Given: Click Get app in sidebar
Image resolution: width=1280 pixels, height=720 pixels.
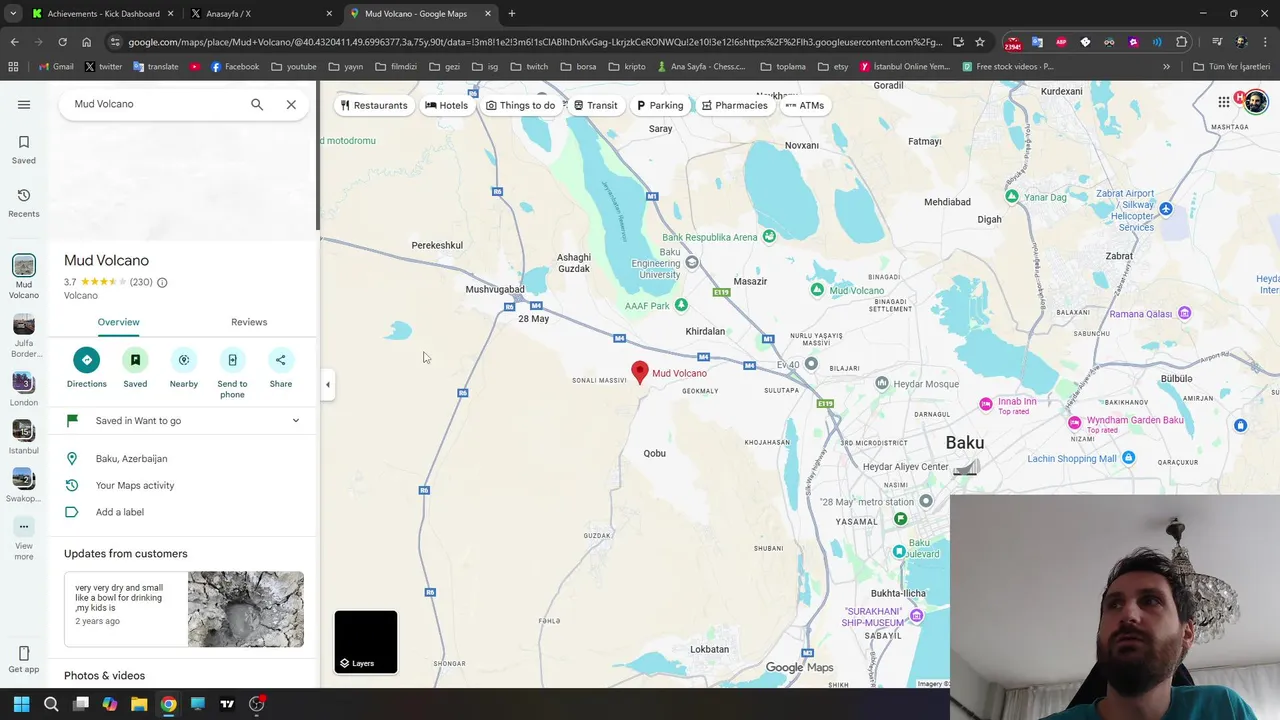Looking at the screenshot, I should (x=24, y=660).
